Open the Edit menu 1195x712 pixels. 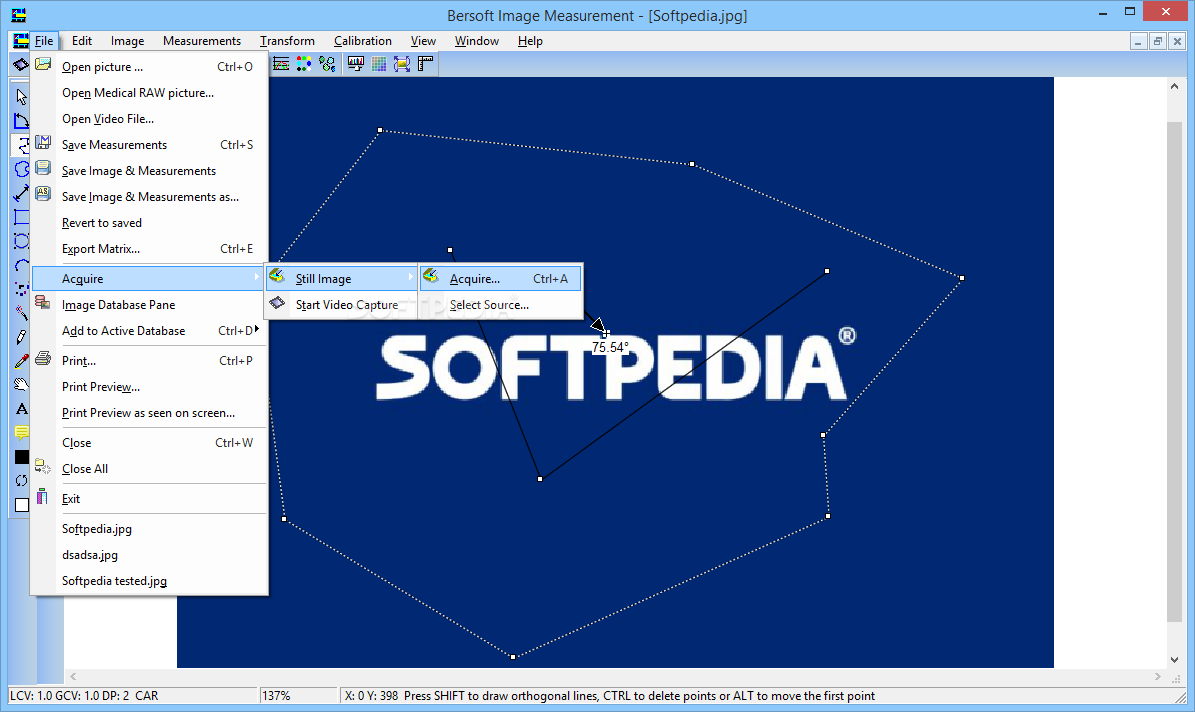(x=82, y=40)
